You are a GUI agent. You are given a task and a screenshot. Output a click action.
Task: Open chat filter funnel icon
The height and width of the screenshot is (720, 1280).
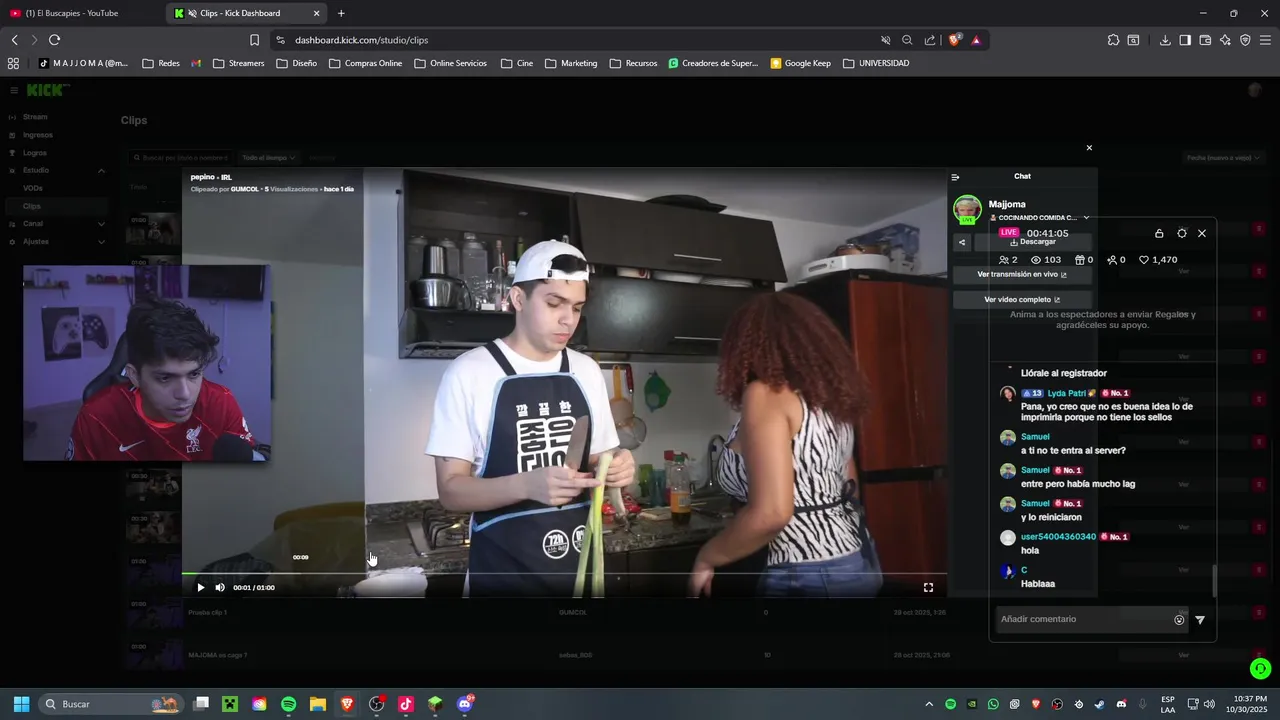pos(1200,620)
